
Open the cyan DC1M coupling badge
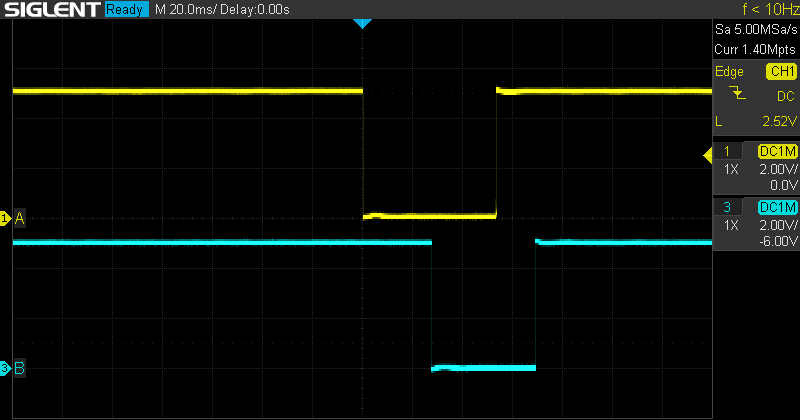coord(776,206)
